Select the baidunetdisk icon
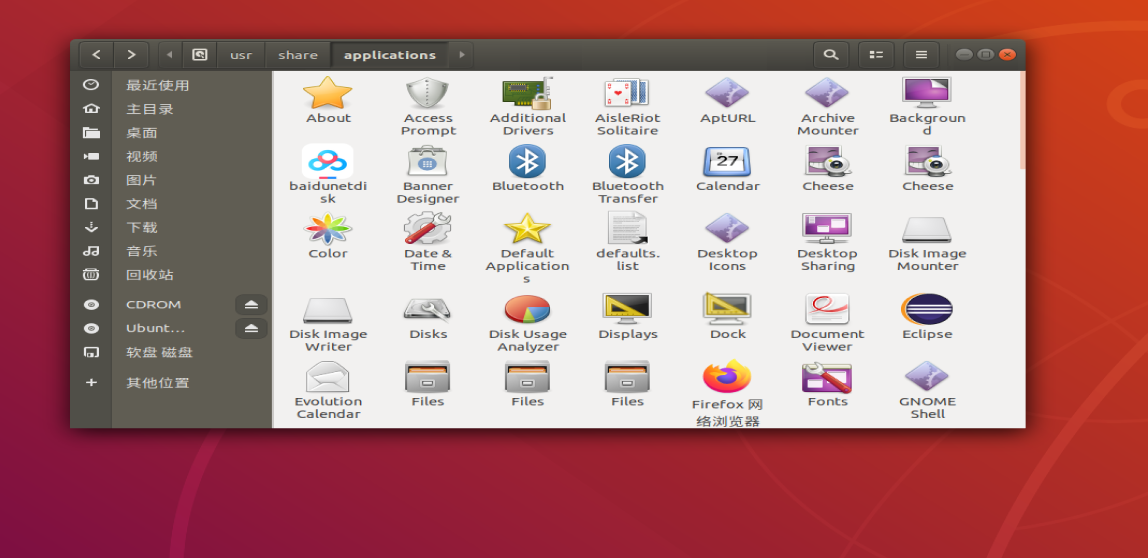Viewport: 1148px width, 558px height. point(327,161)
